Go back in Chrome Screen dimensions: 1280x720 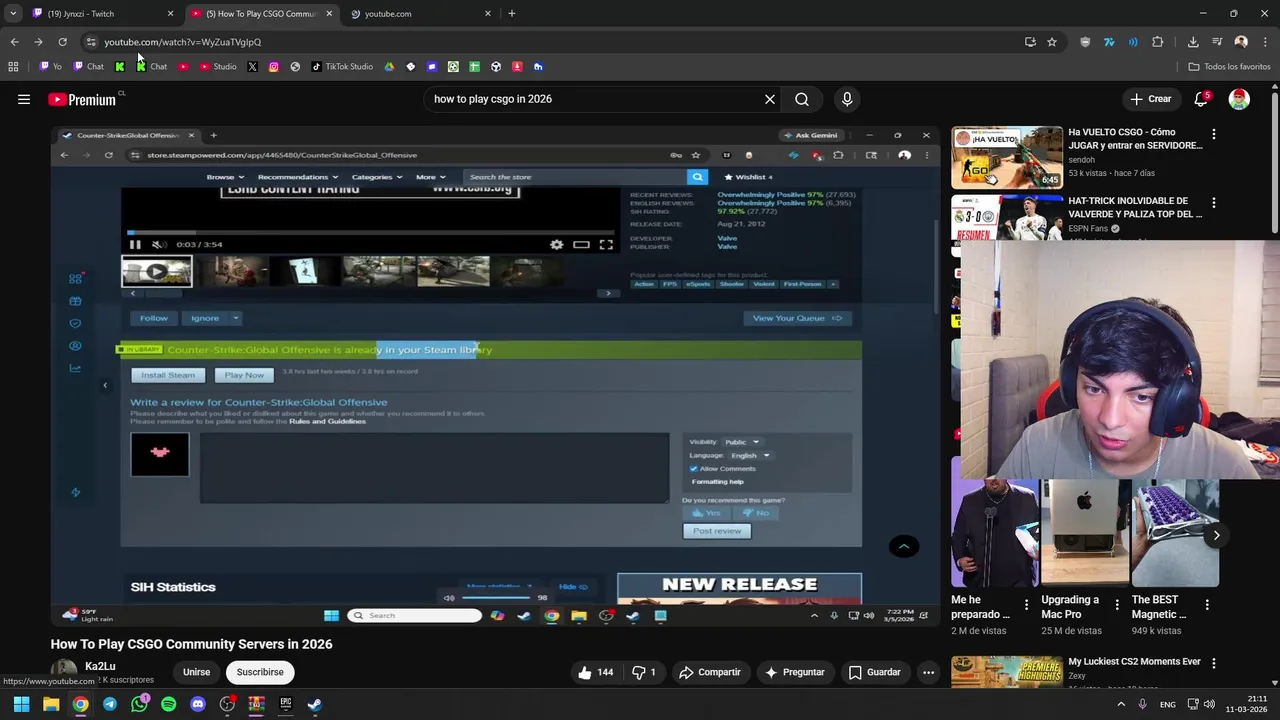(14, 42)
